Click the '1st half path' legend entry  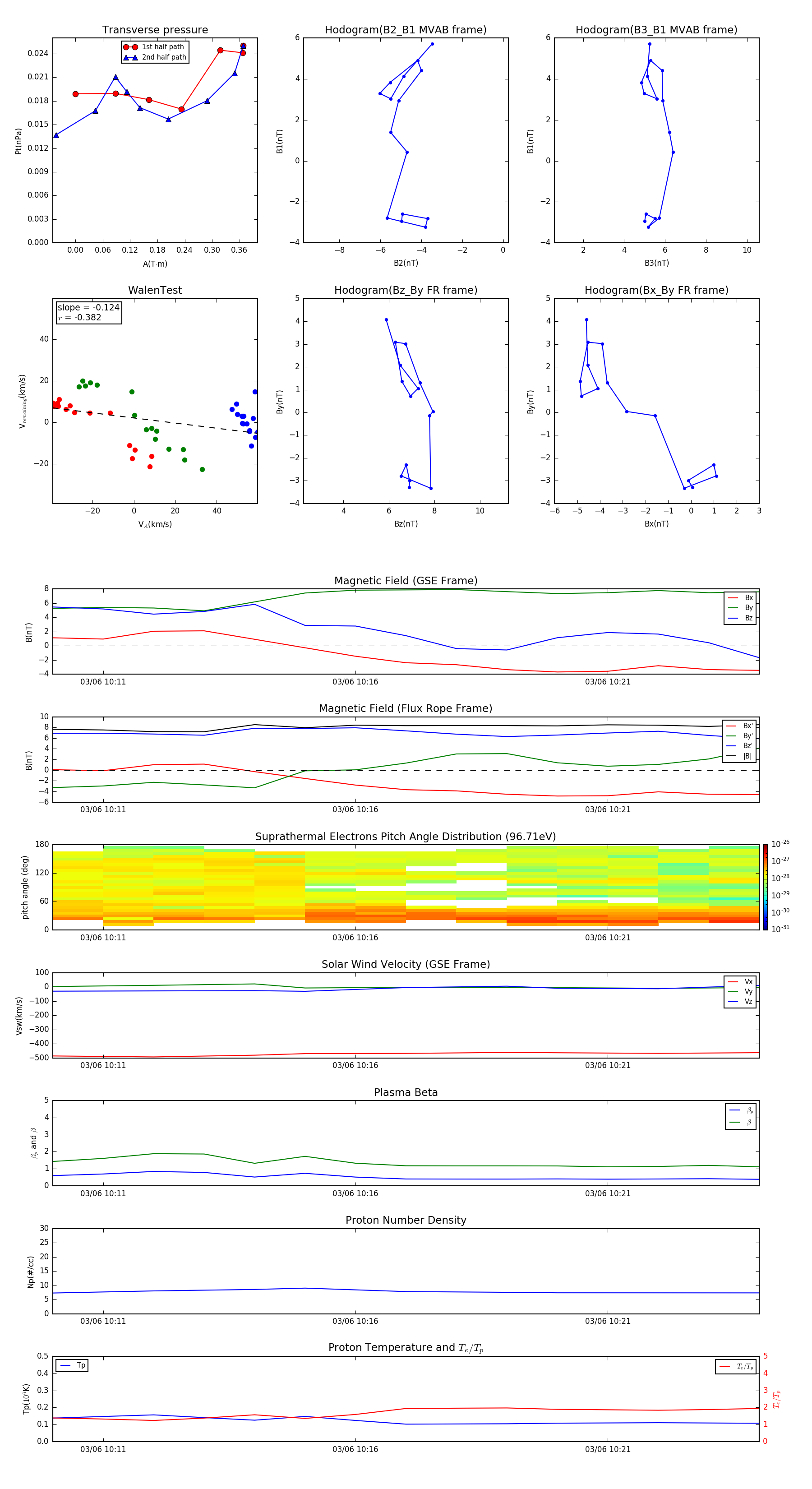click(x=154, y=47)
